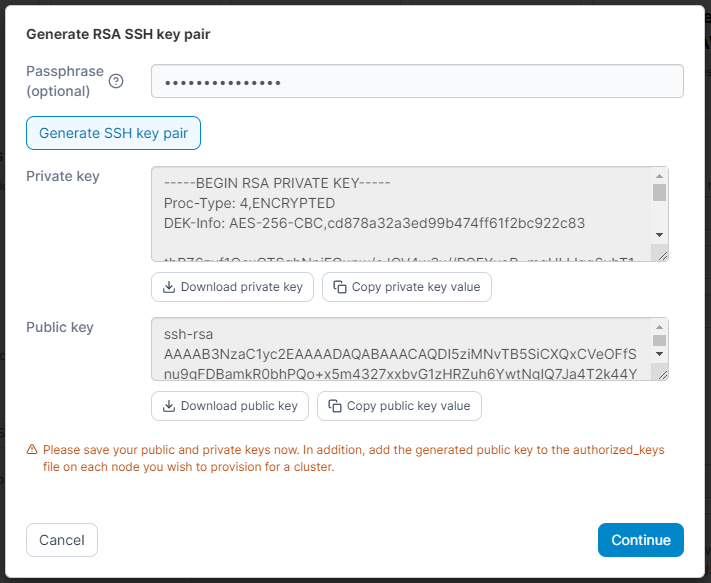The height and width of the screenshot is (583, 711).
Task: Cancel the key pair dialog
Action: (62, 540)
